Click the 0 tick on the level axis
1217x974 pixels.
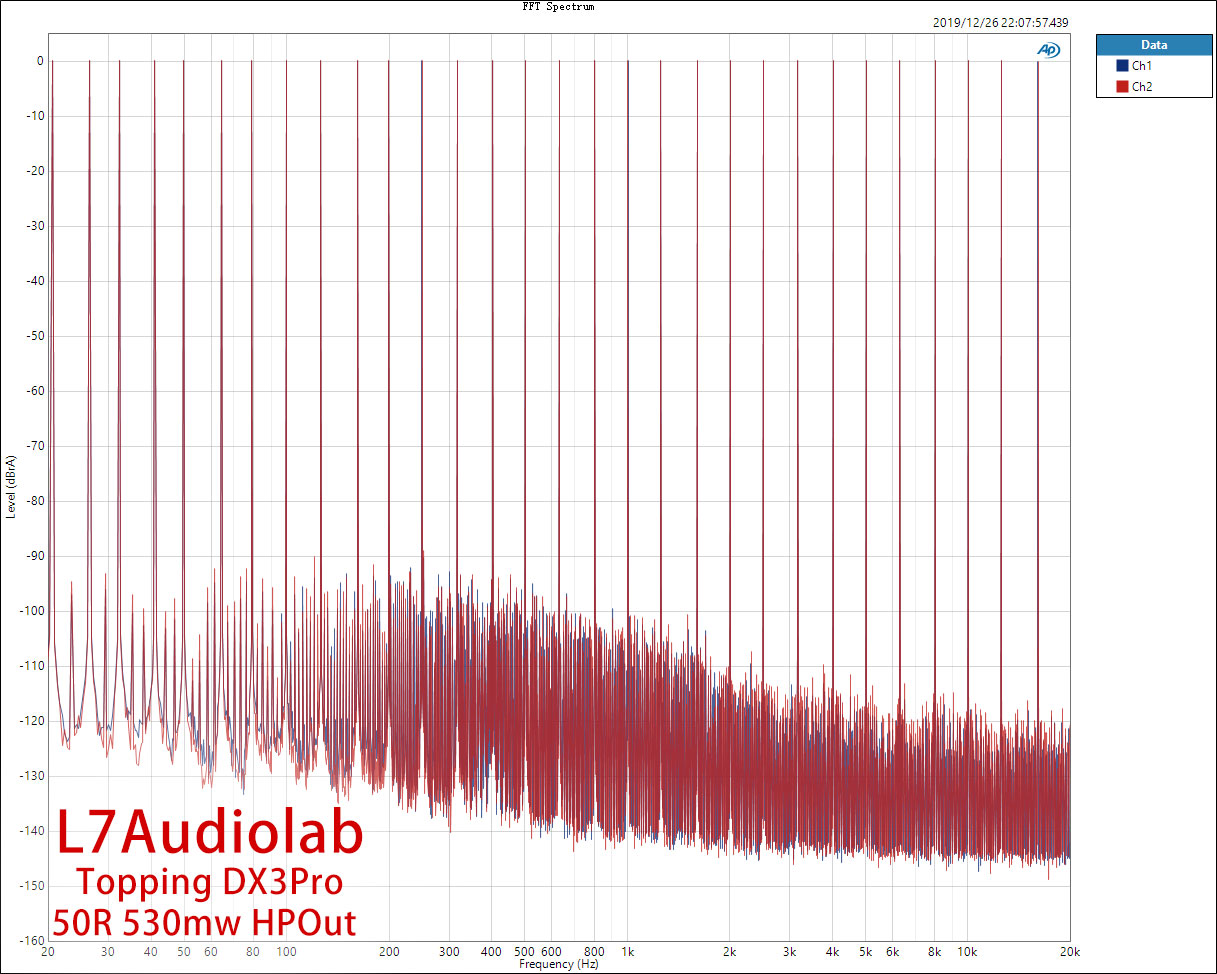coord(39,61)
